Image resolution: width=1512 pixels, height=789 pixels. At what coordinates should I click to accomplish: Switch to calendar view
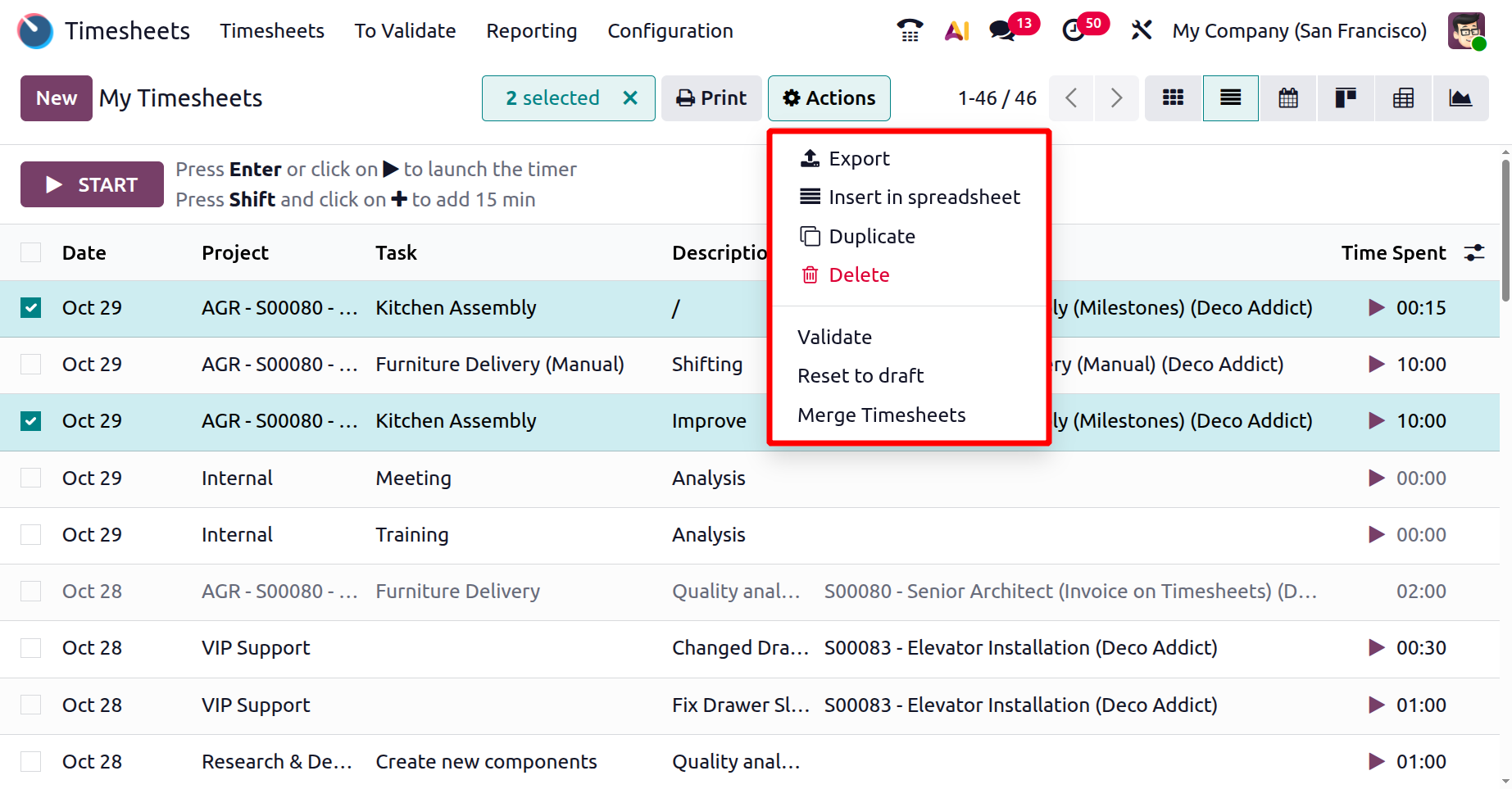tap(1288, 98)
